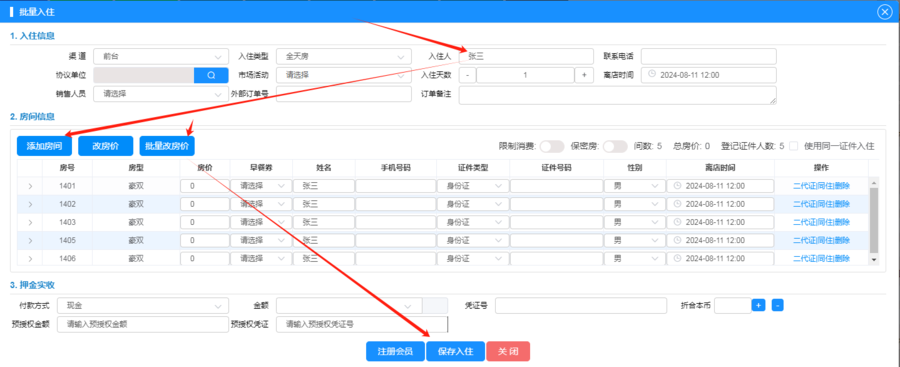Image resolution: width=900 pixels, height=367 pixels.
Task: Decrease 入住天数 with the minus button
Action: click(x=467, y=75)
